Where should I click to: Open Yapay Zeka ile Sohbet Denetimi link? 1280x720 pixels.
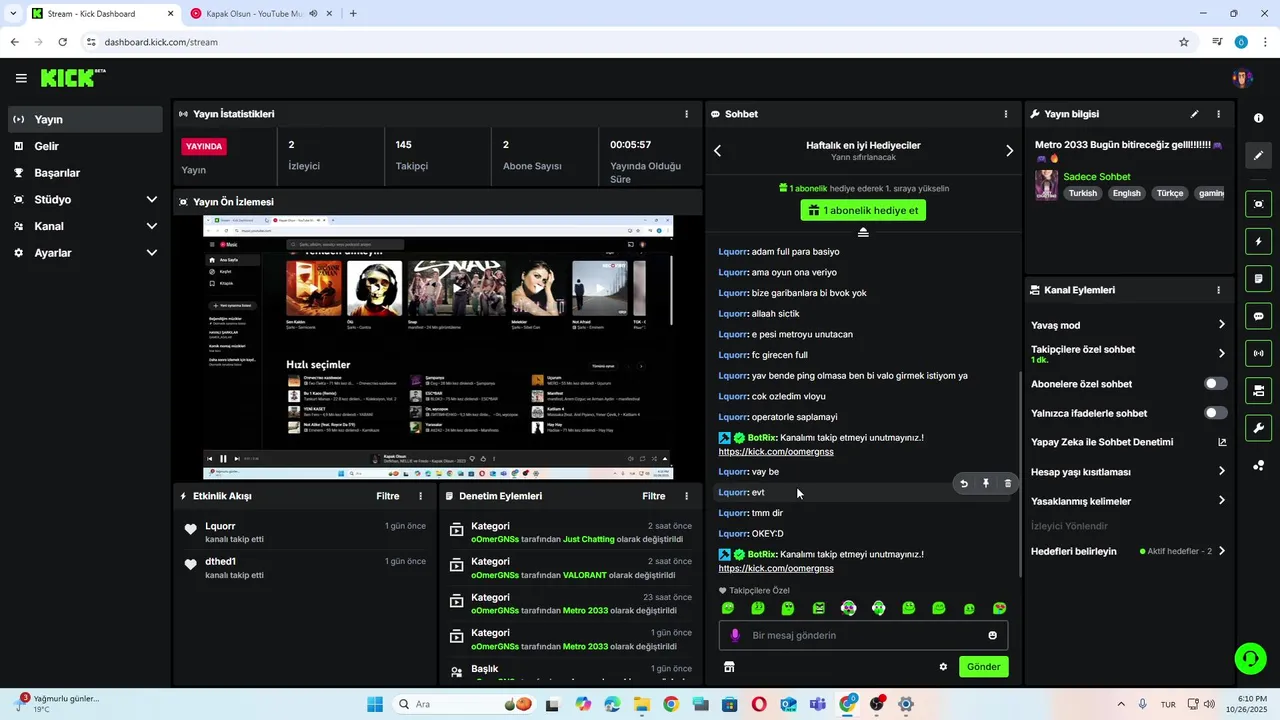point(1128,442)
